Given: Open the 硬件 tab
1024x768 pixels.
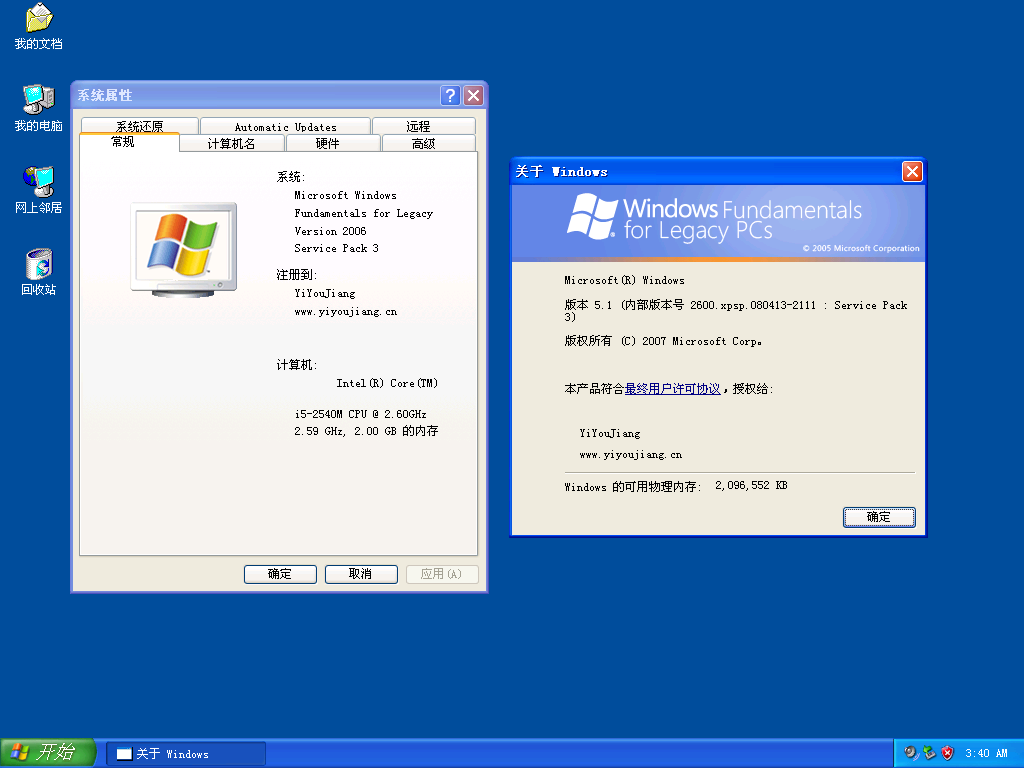Looking at the screenshot, I should tap(333, 144).
